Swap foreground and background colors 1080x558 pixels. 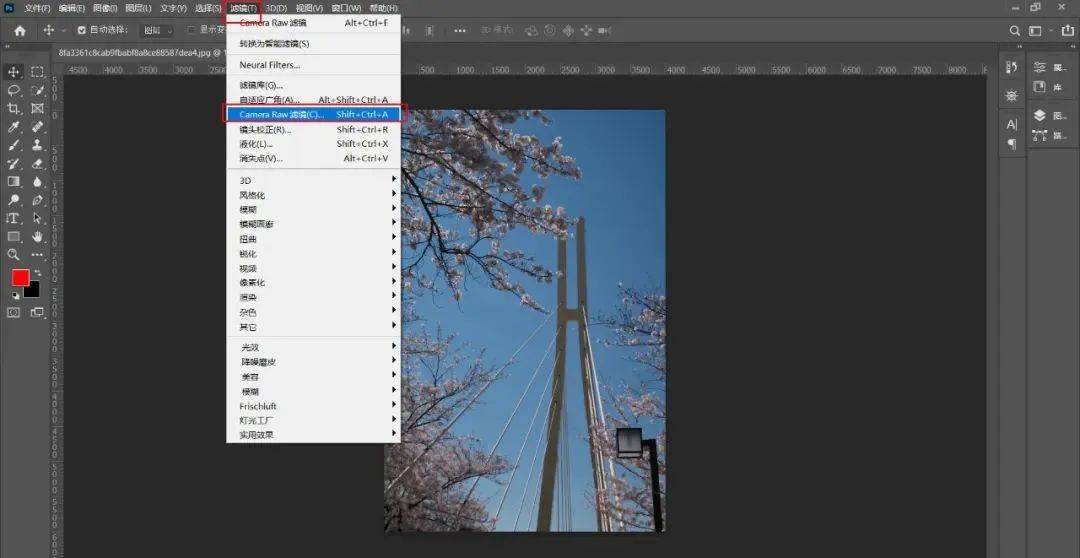(37, 273)
